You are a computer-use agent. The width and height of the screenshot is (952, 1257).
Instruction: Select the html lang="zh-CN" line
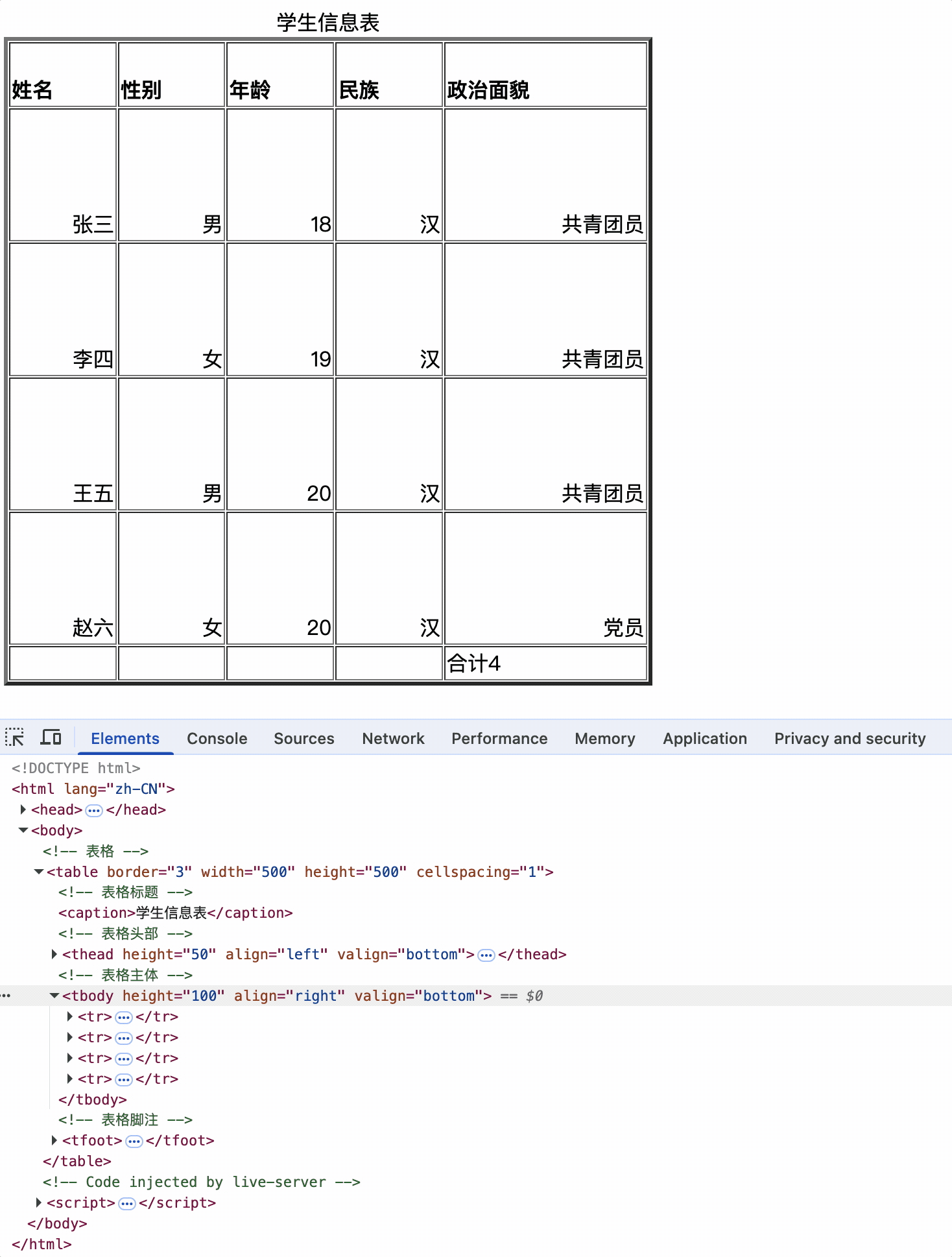click(93, 789)
